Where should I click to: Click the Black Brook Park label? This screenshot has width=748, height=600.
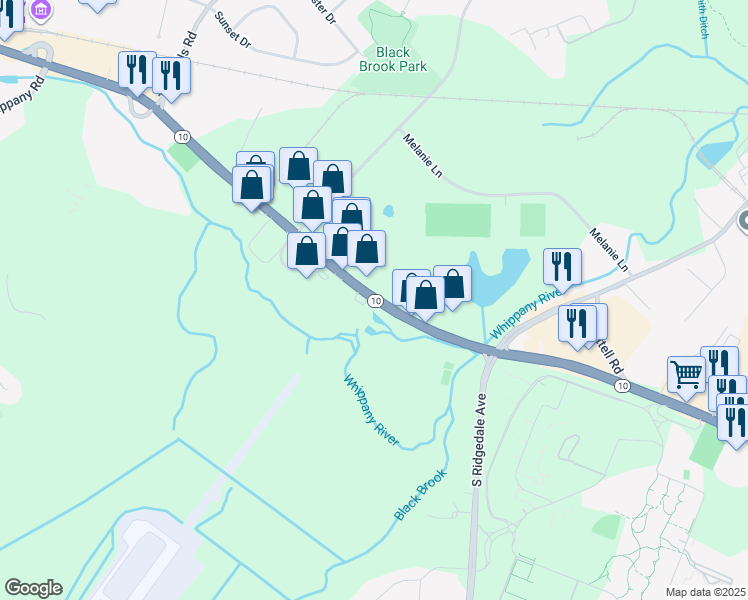[393, 59]
